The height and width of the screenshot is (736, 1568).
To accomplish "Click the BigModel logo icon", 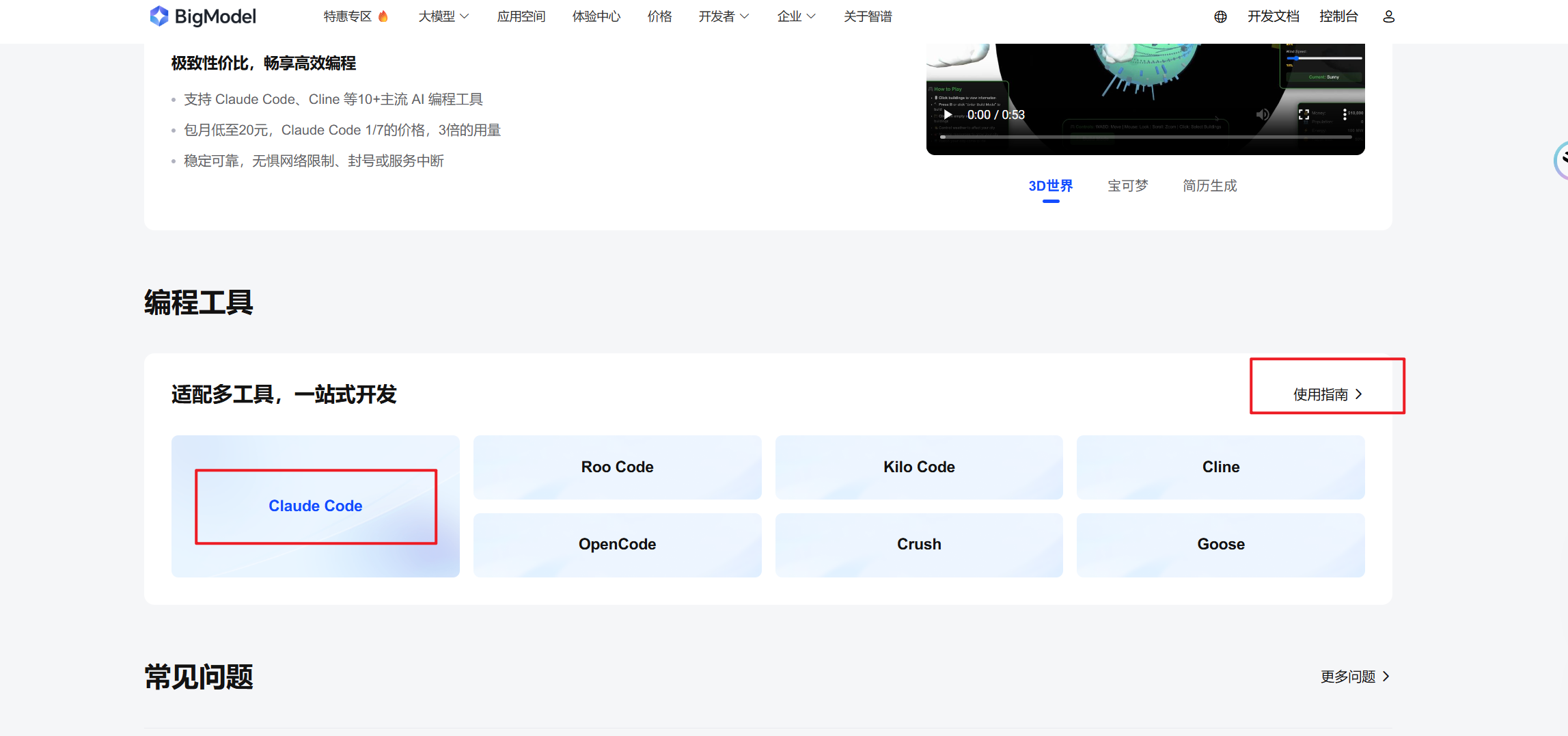I will tap(159, 16).
